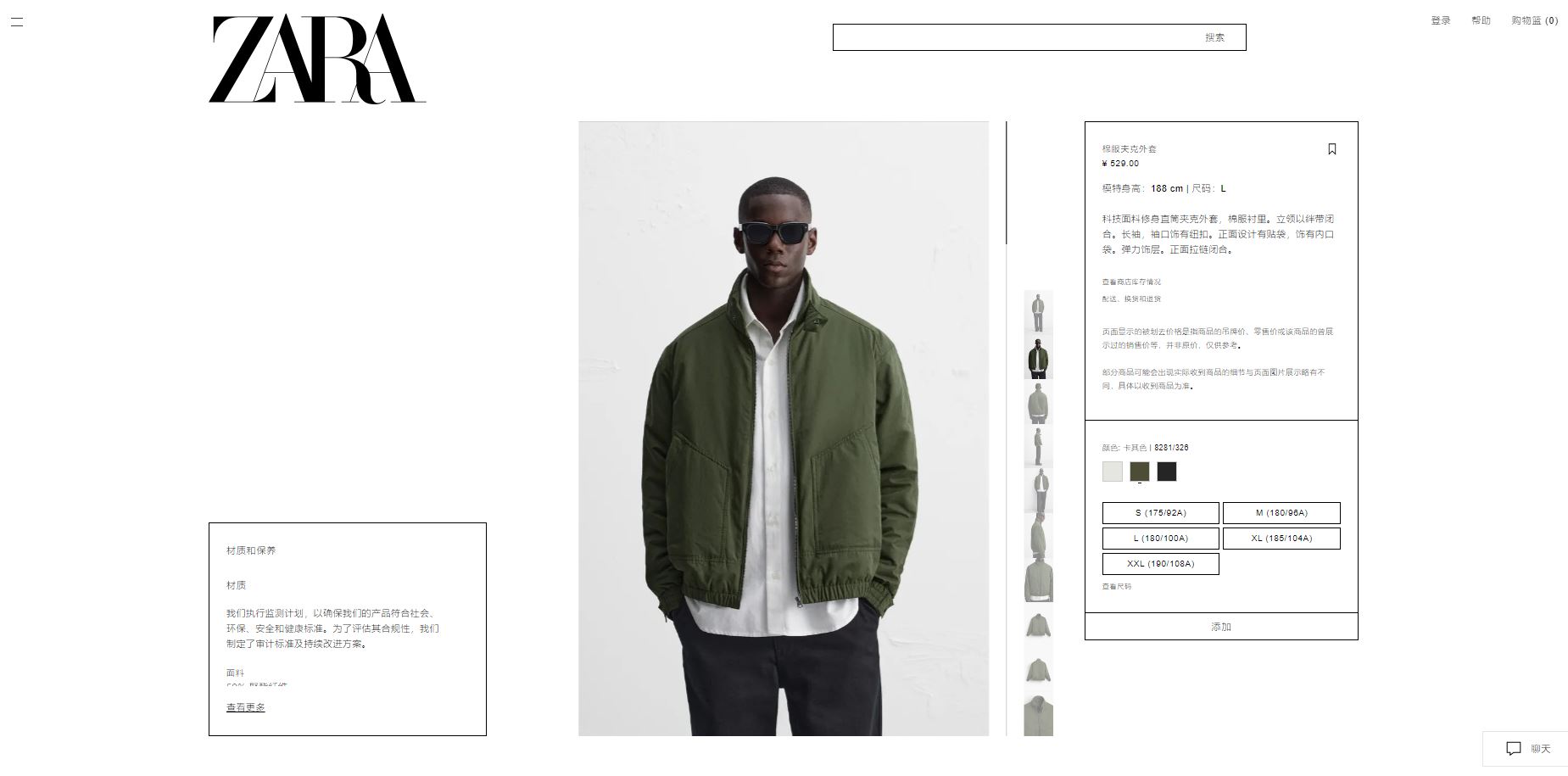Viewport: 1568px width, 776px height.
Task: Click the search input field
Action: pyautogui.click(x=1018, y=37)
